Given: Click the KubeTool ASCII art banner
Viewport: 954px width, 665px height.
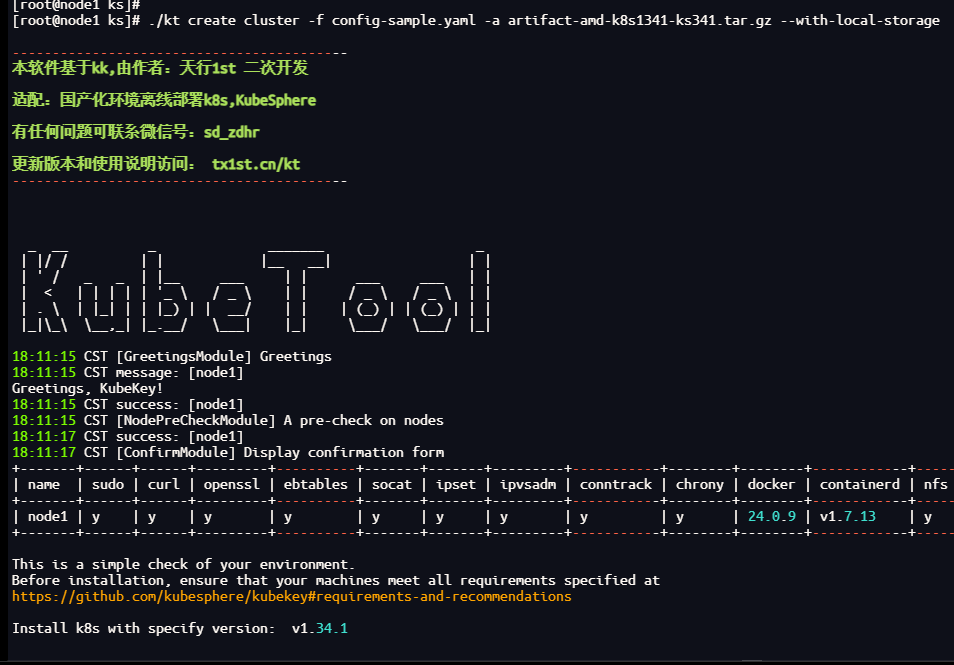Looking at the screenshot, I should (x=256, y=290).
